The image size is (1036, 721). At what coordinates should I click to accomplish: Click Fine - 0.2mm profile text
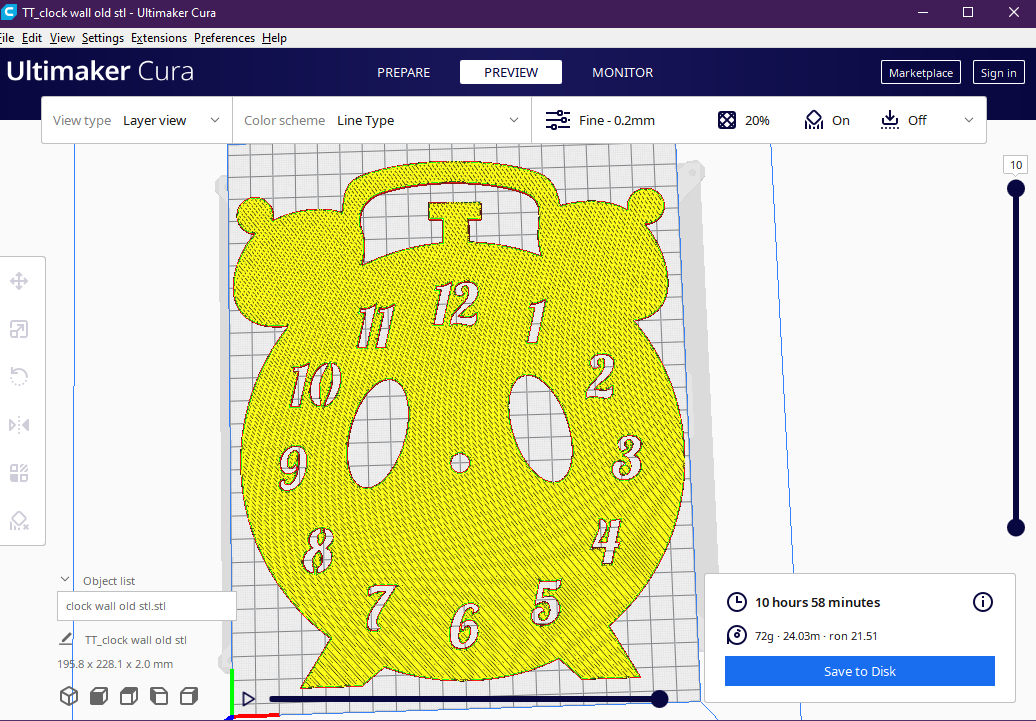tap(616, 120)
